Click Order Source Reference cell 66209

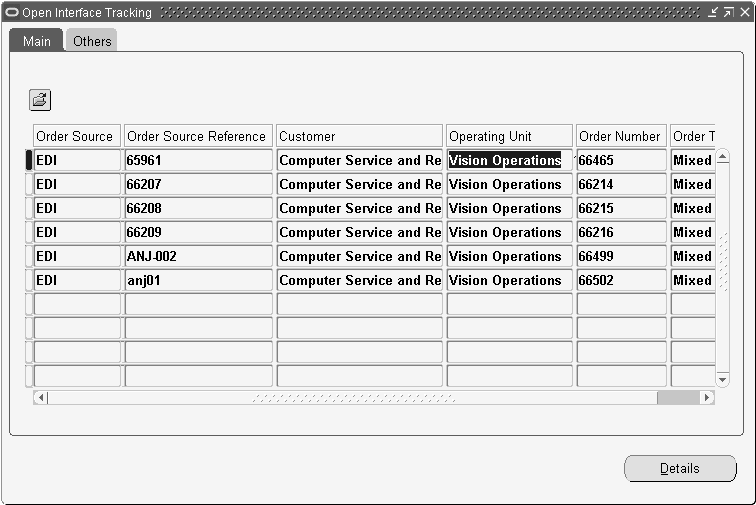click(198, 232)
